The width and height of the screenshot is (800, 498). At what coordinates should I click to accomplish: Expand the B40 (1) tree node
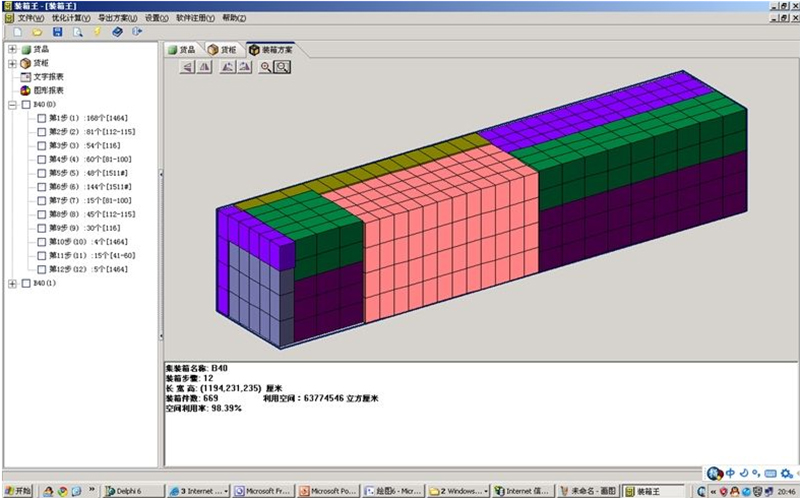(x=12, y=283)
